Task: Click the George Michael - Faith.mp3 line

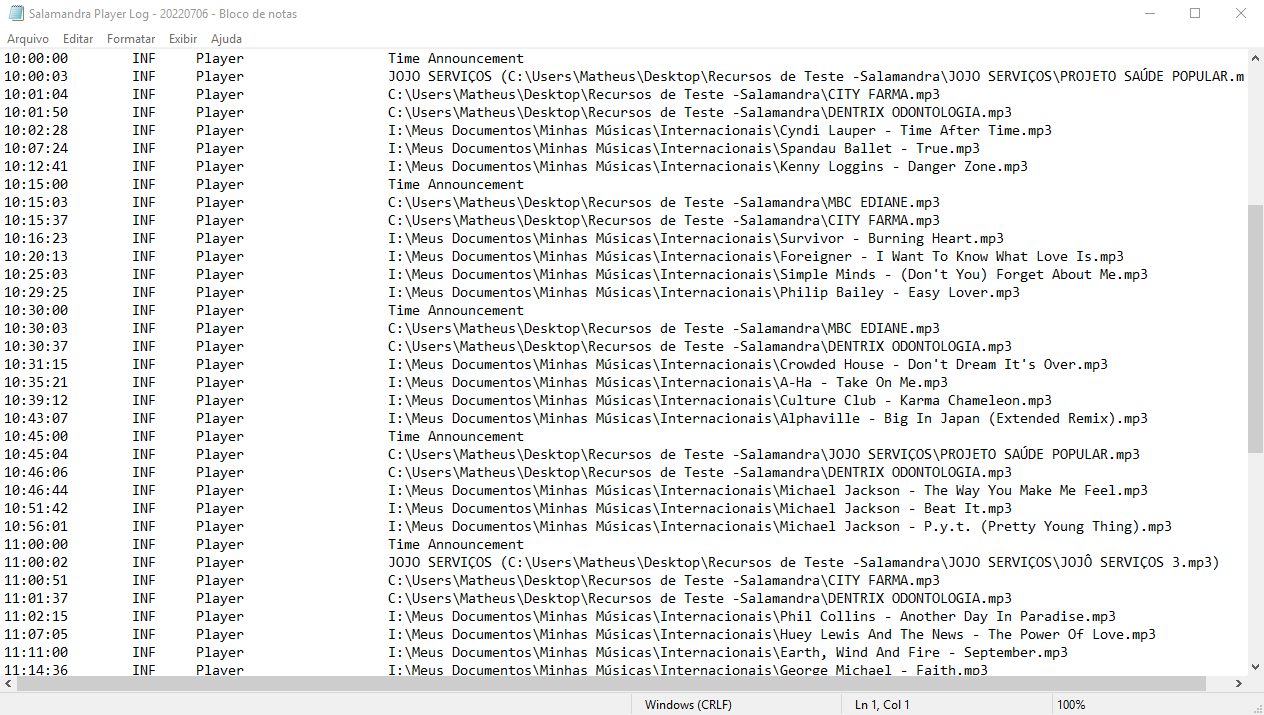Action: 496,670
